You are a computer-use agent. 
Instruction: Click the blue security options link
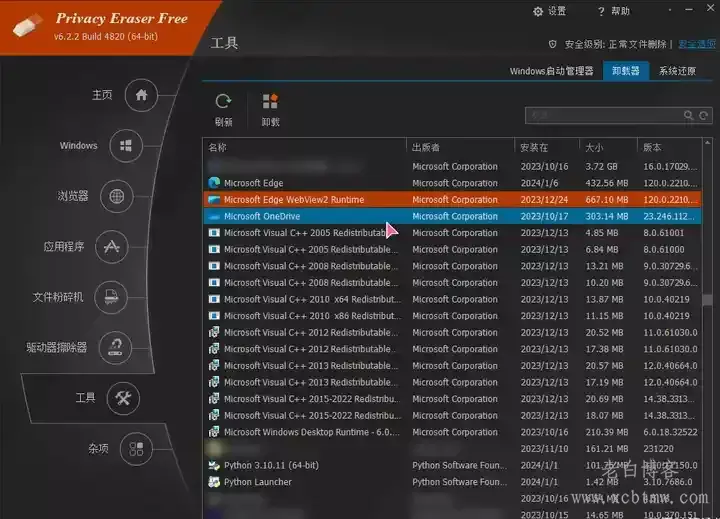[x=697, y=44]
